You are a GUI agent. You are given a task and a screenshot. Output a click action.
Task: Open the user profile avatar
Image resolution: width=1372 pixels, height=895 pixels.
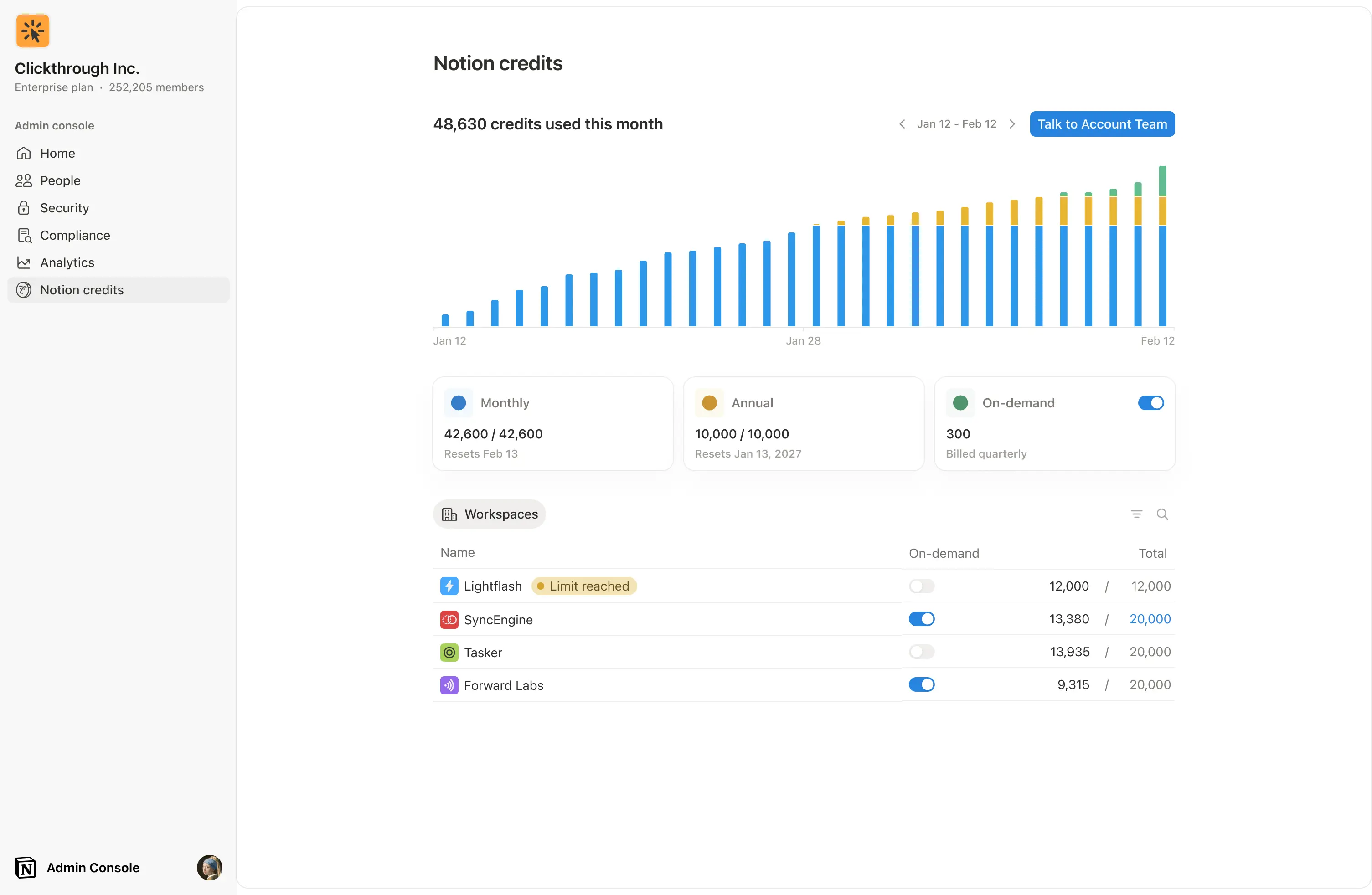point(209,867)
